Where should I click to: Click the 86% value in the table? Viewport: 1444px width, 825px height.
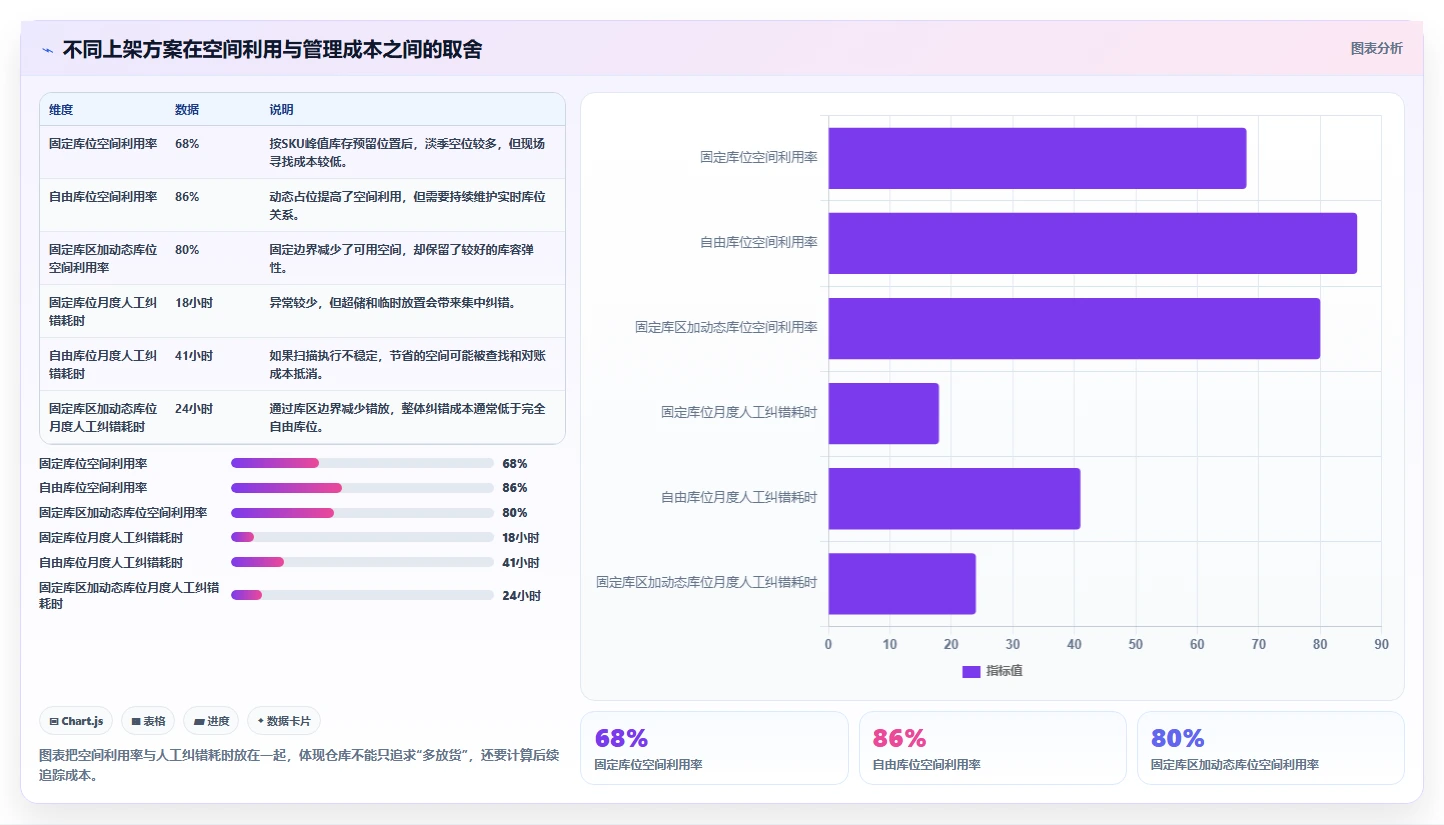pos(187,197)
